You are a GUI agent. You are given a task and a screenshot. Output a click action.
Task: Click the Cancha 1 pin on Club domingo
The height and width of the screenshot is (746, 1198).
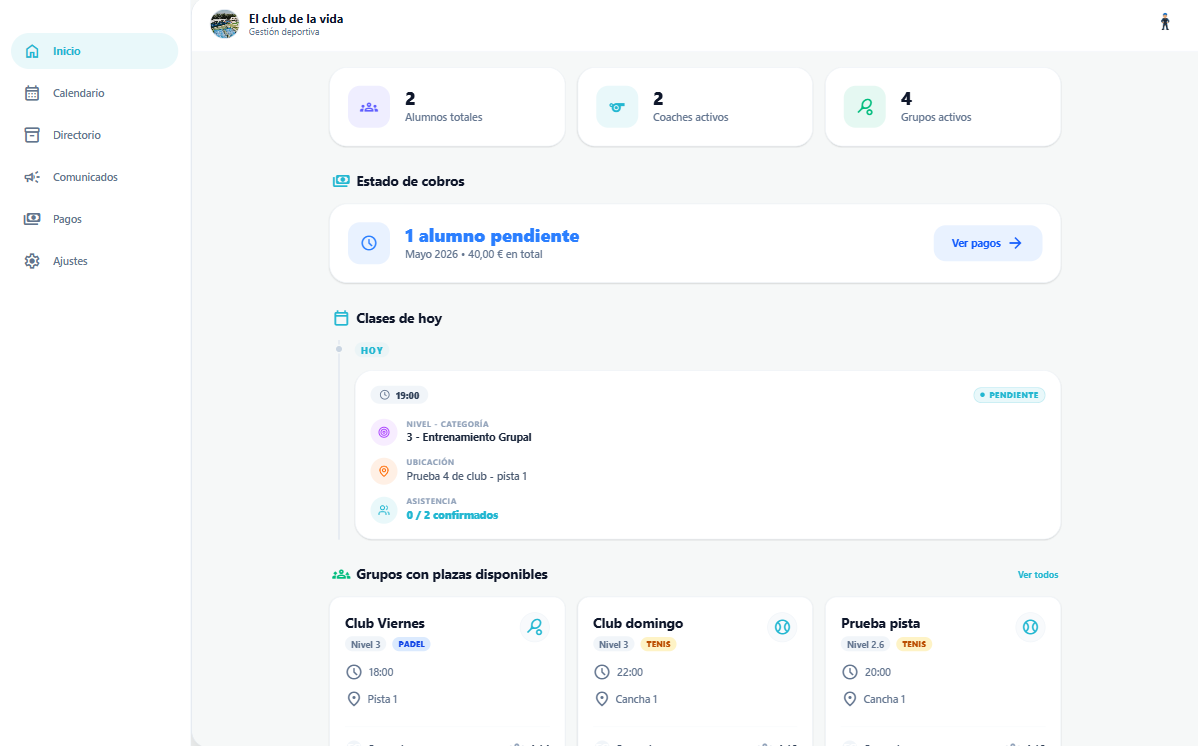602,699
